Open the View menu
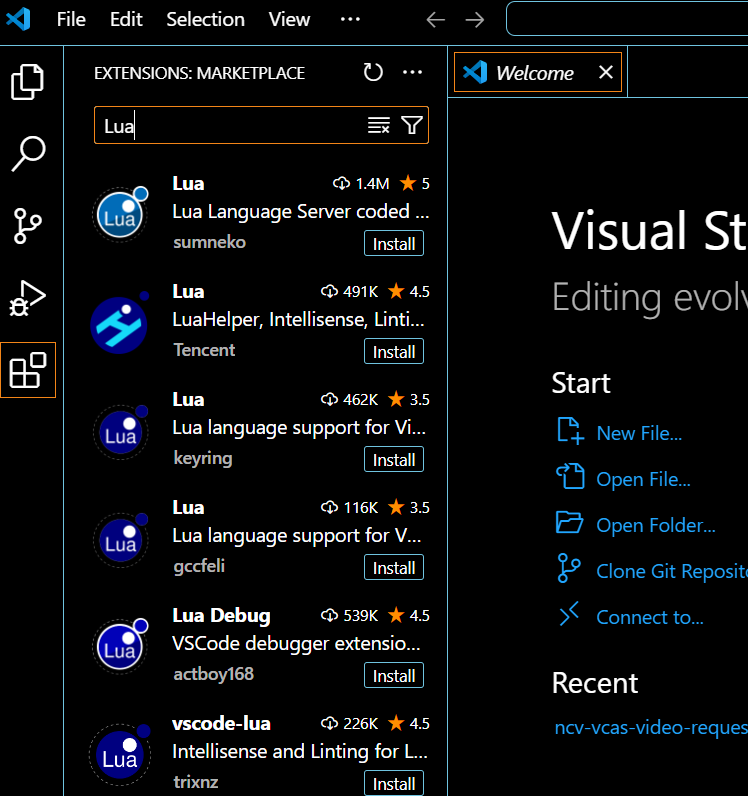The image size is (748, 796). (289, 19)
